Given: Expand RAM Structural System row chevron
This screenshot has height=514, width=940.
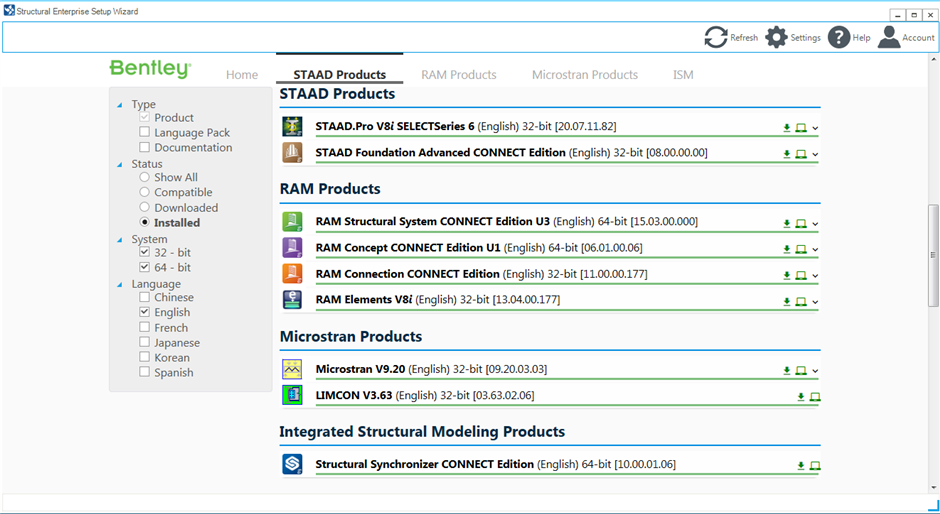Looking at the screenshot, I should click(x=815, y=224).
